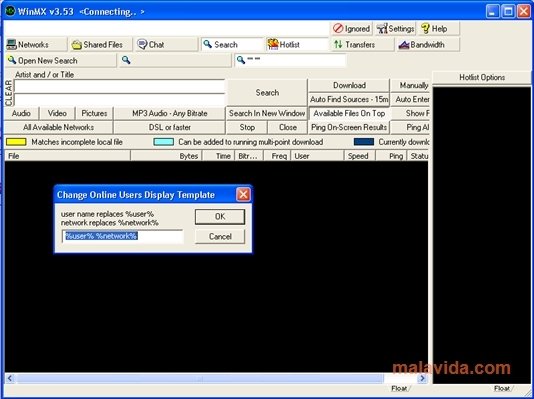
Task: Select the Pictures file type
Action: tap(94, 113)
